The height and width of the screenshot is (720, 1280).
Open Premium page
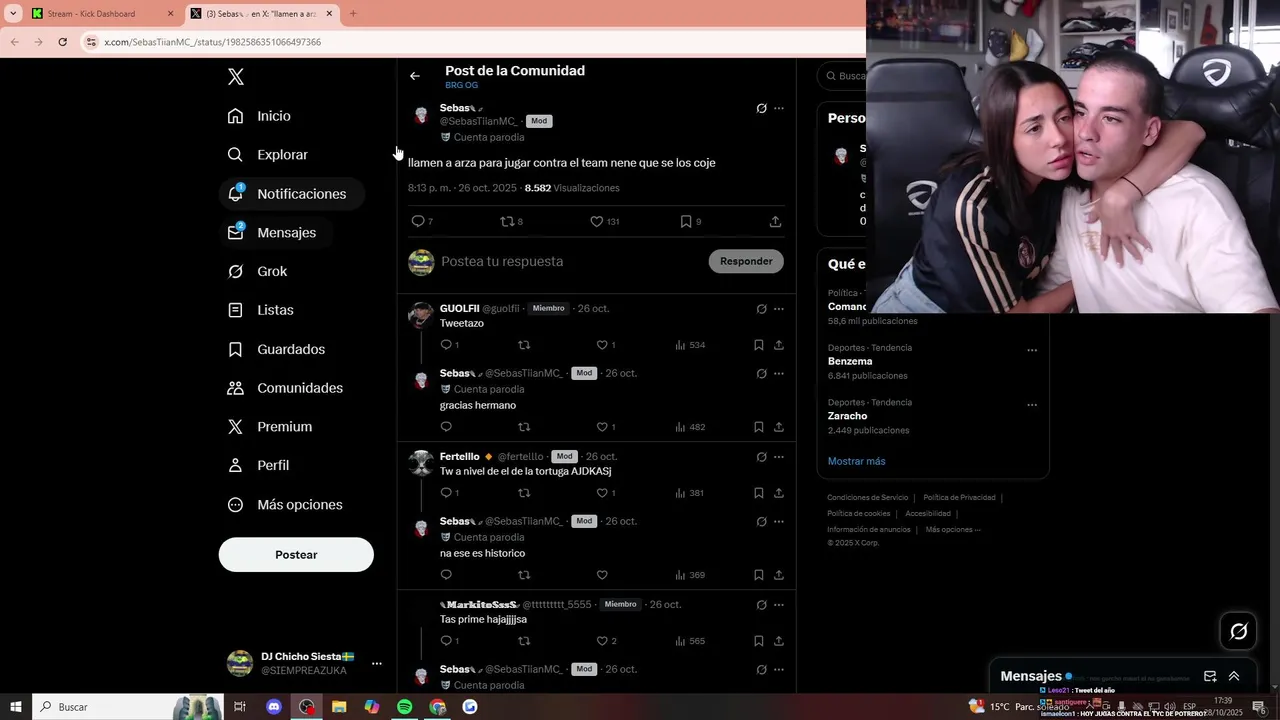(x=270, y=427)
